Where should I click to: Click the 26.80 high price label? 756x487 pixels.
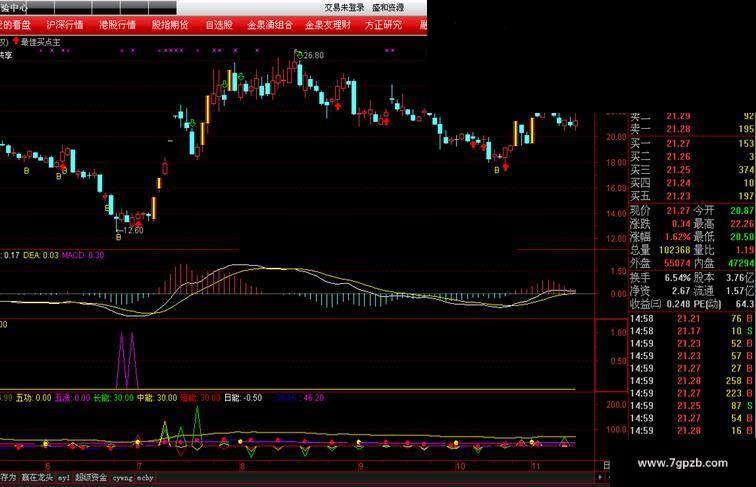tap(314, 55)
